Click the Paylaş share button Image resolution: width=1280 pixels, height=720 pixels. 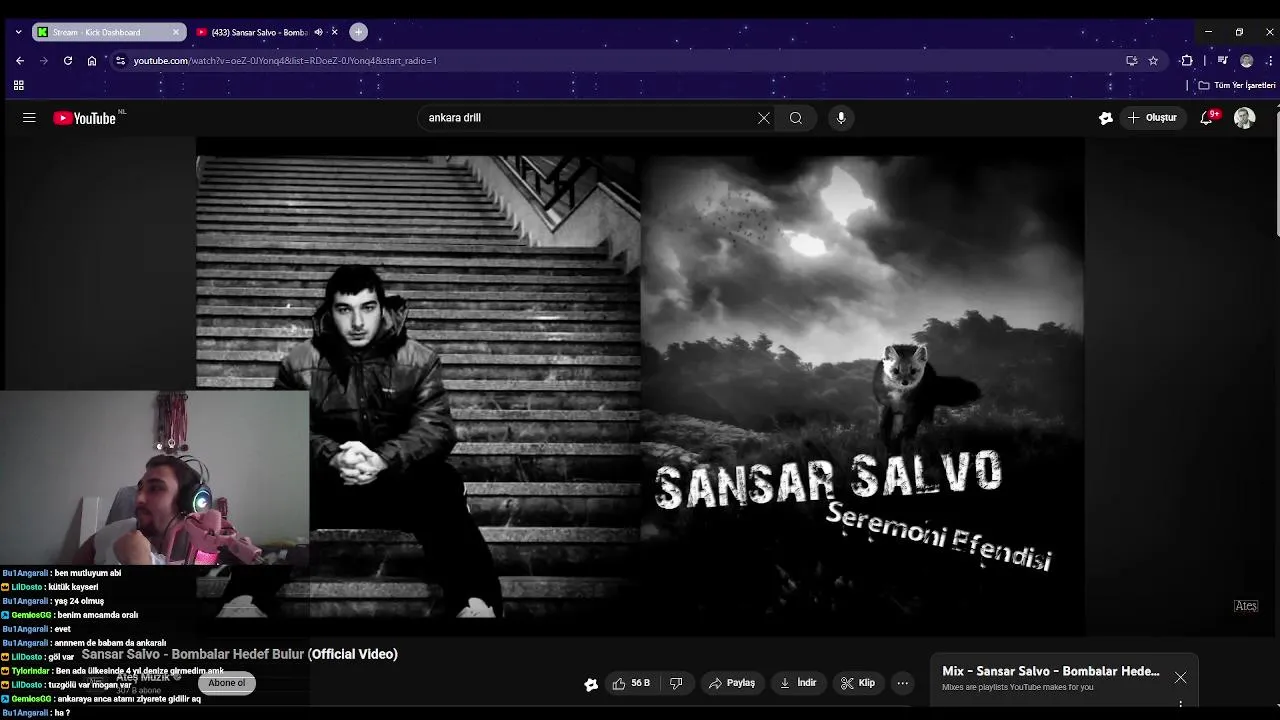pyautogui.click(x=731, y=683)
